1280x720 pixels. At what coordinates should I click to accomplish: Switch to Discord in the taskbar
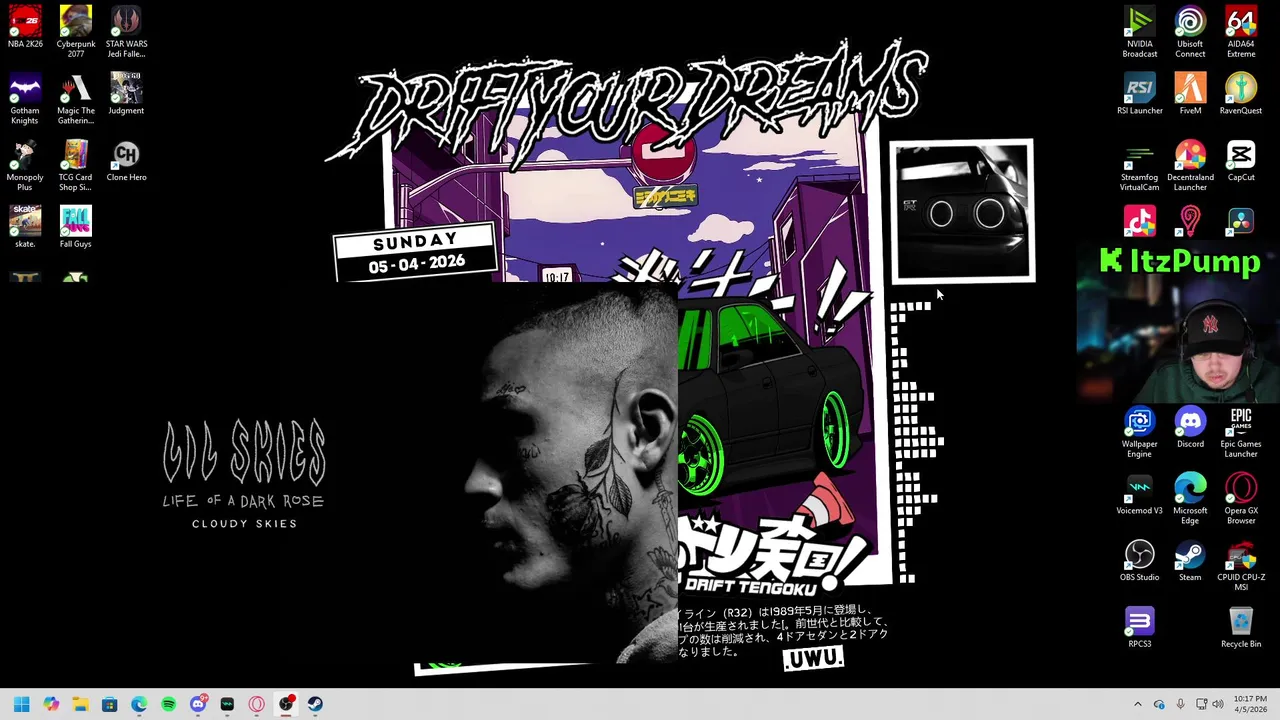click(198, 704)
